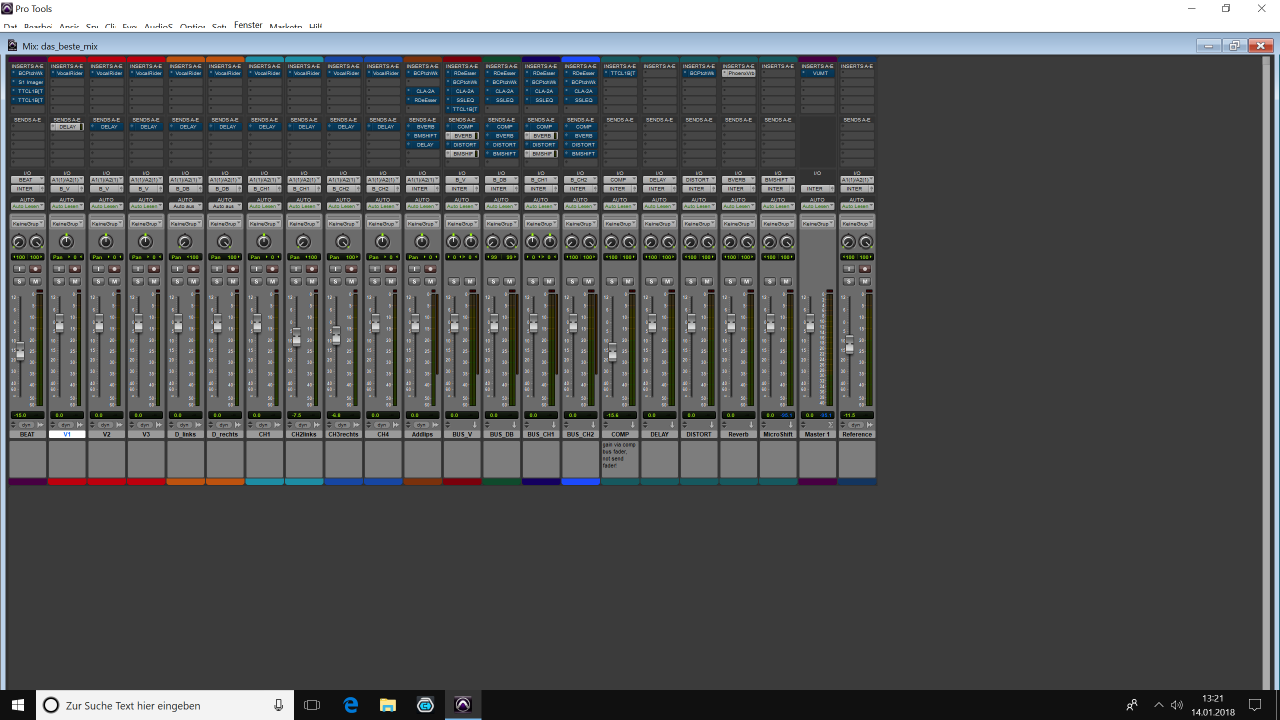Mute the Addlips track
1280x720 pixels.
tap(430, 281)
